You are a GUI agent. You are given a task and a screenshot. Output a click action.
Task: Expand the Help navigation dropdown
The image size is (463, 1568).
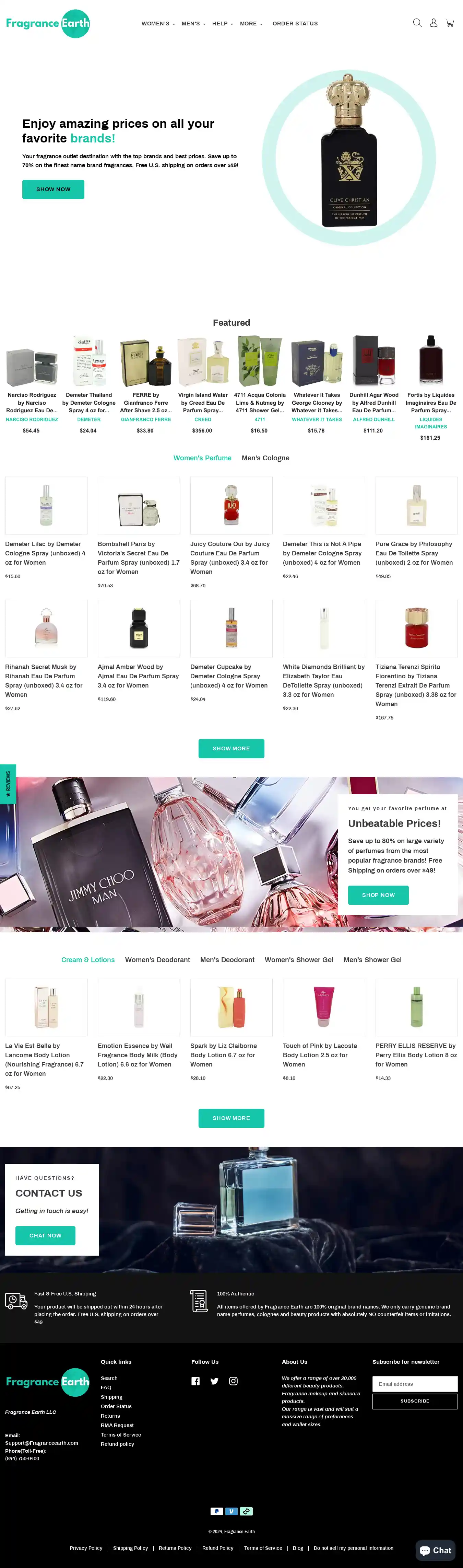[x=223, y=24]
